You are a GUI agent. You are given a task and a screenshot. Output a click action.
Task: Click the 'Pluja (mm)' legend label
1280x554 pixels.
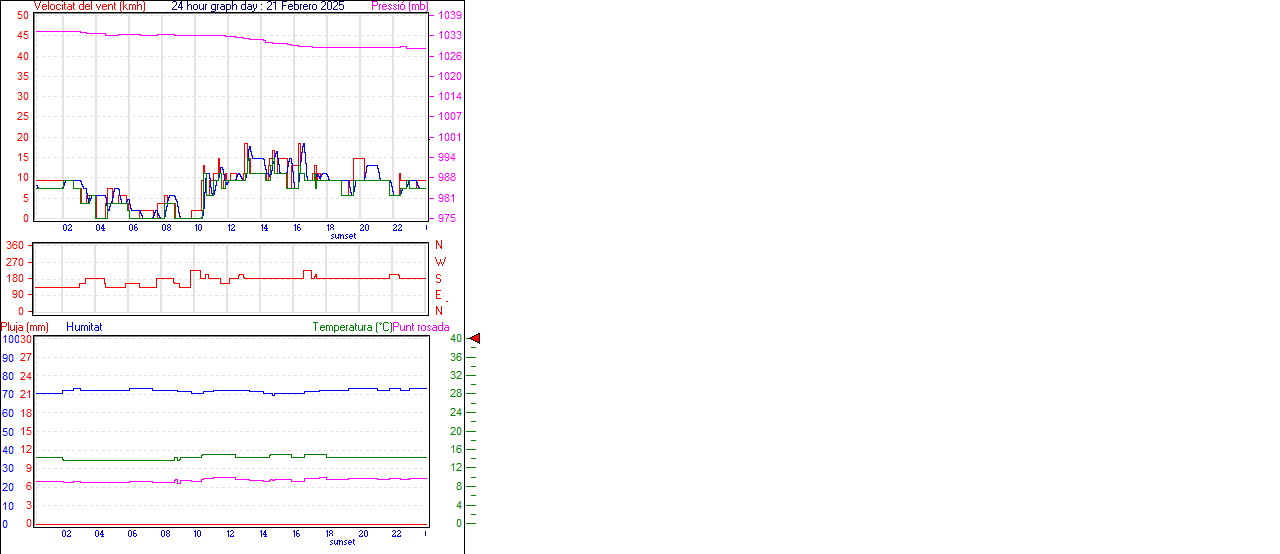pyautogui.click(x=25, y=327)
